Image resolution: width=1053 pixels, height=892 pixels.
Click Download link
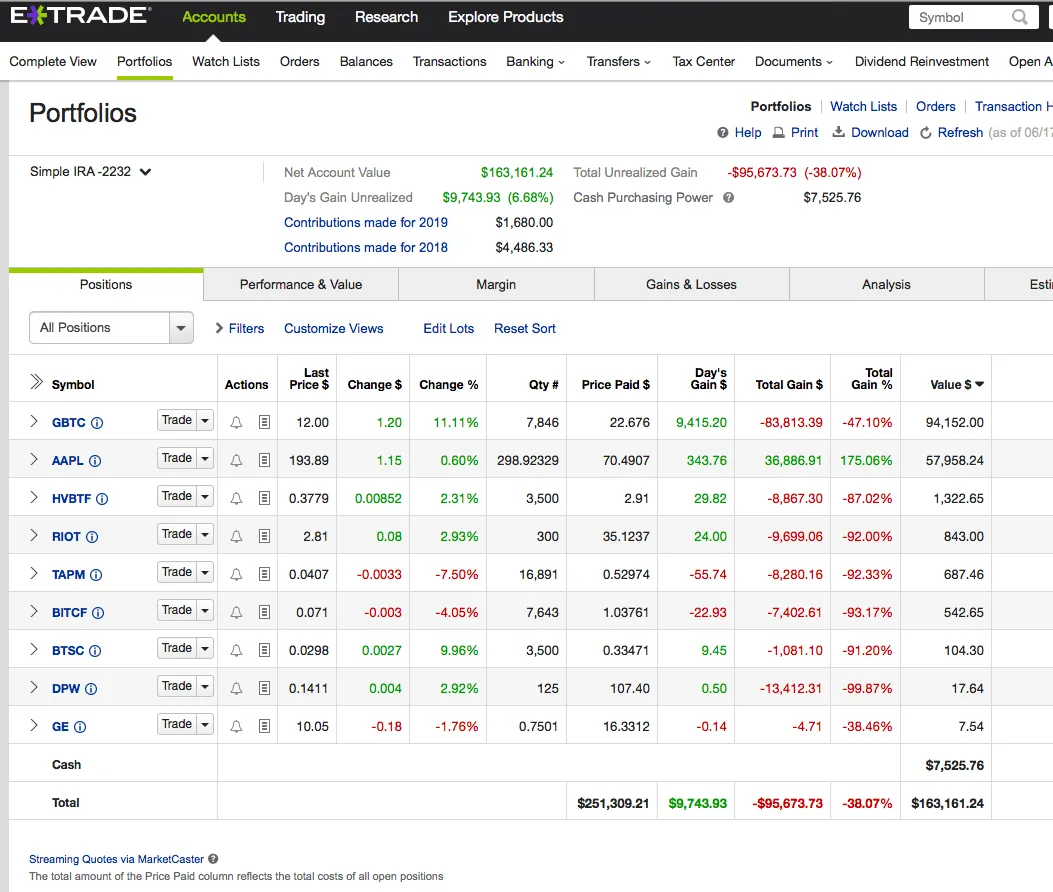pos(870,132)
